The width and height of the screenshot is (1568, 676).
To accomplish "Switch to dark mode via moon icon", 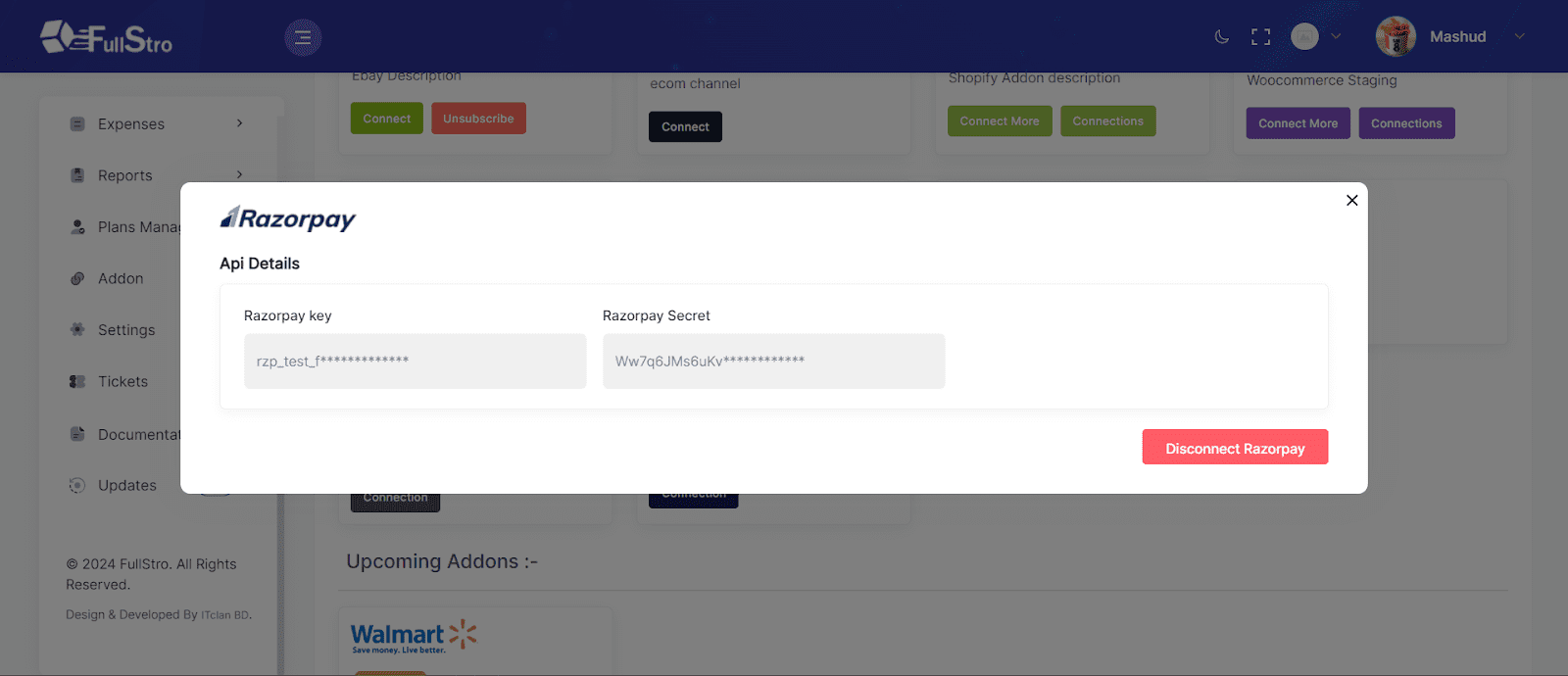I will pyautogui.click(x=1221, y=37).
